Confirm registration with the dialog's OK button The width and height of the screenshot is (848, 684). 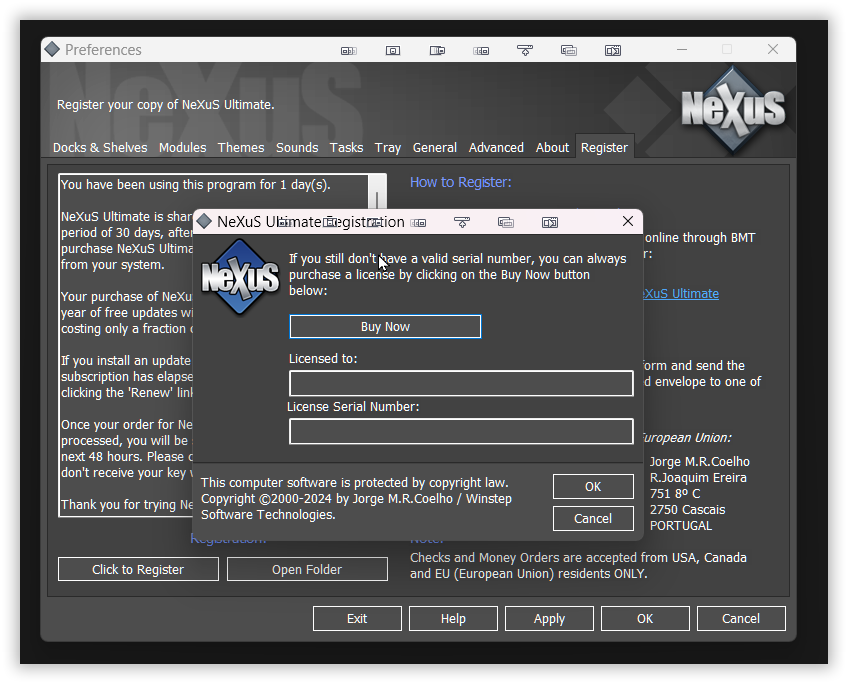pyautogui.click(x=593, y=487)
